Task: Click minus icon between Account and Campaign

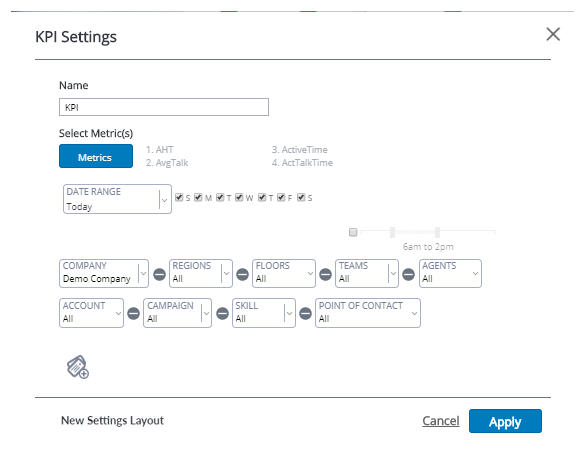Action: tap(133, 314)
